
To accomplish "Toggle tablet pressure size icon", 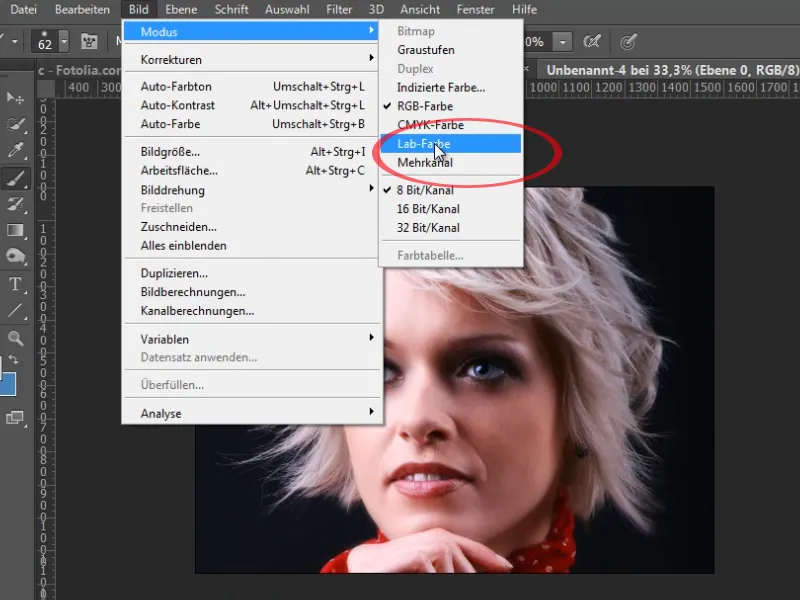I will [x=629, y=41].
